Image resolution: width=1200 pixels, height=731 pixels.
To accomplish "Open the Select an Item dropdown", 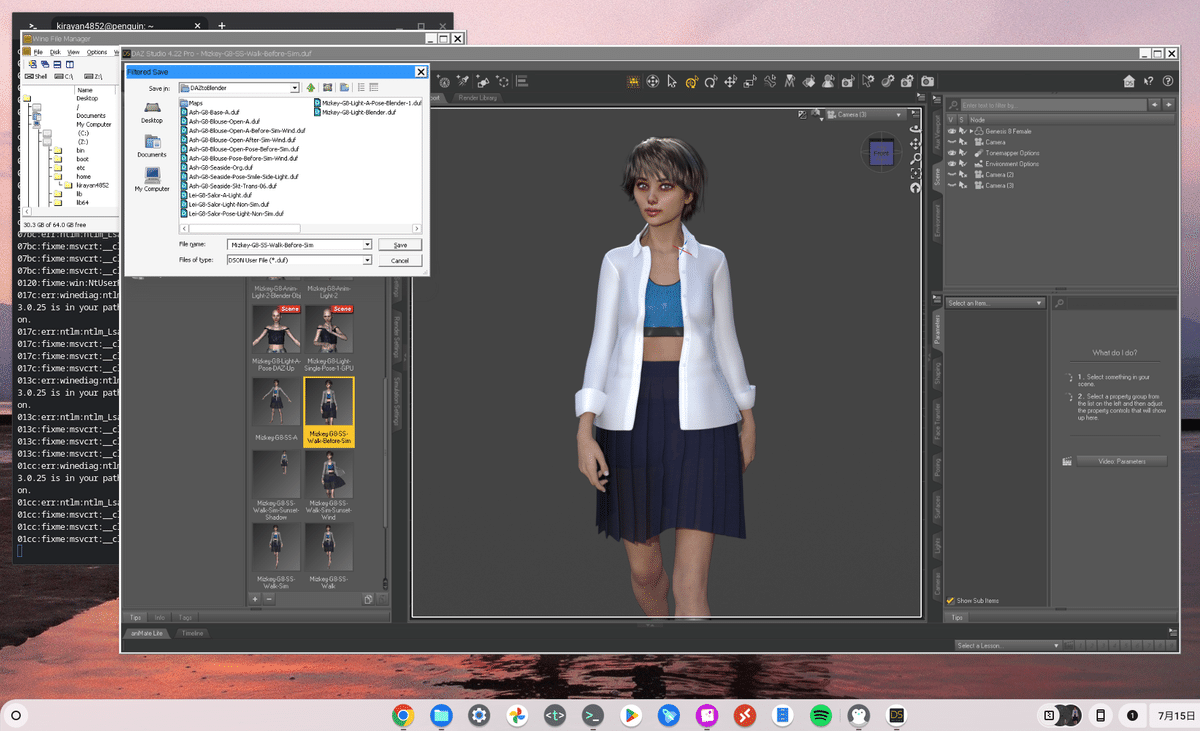I will tap(995, 303).
